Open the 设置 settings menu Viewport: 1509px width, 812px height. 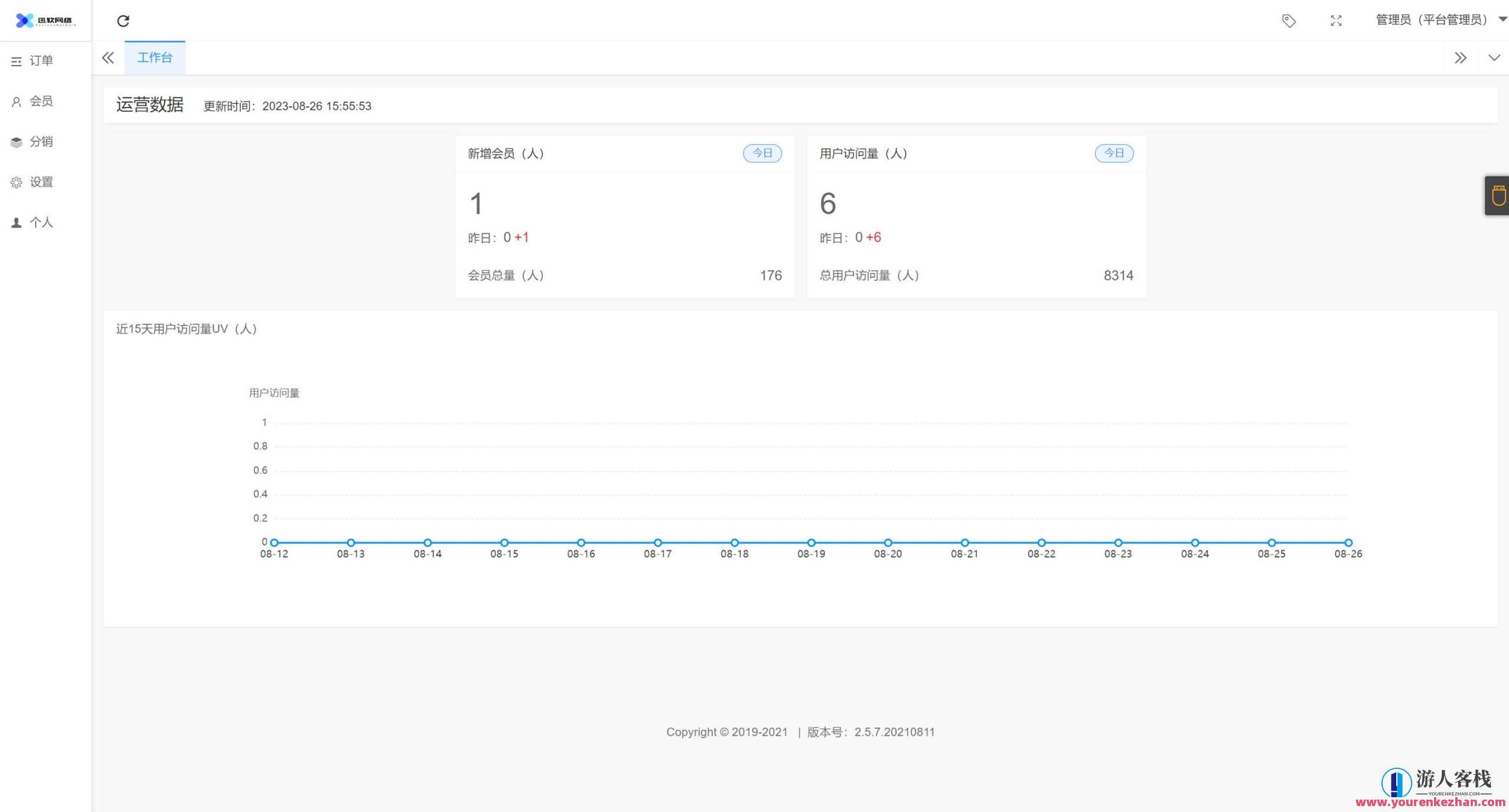tap(41, 182)
